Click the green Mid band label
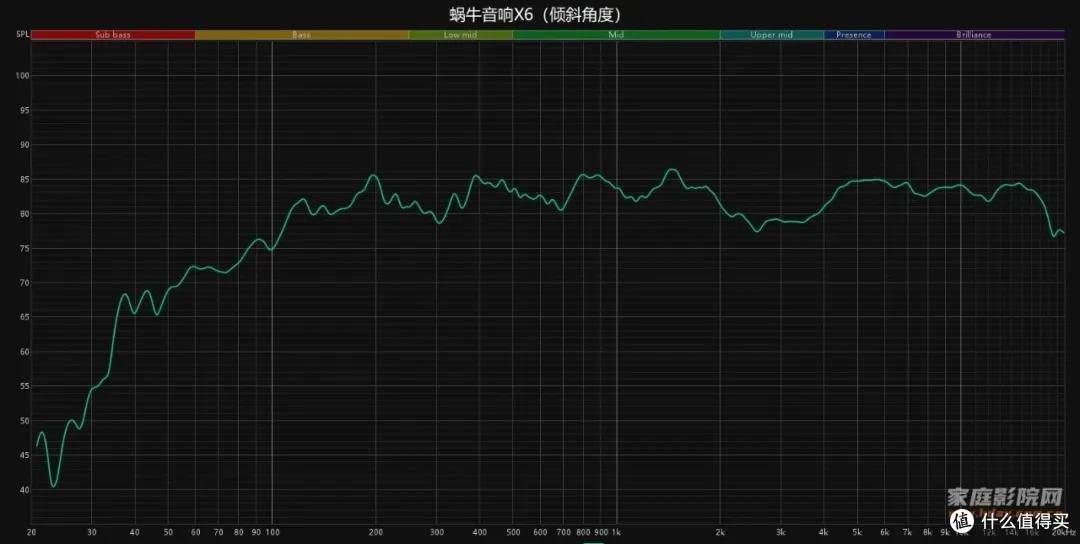The height and width of the screenshot is (544, 1080). pos(616,34)
